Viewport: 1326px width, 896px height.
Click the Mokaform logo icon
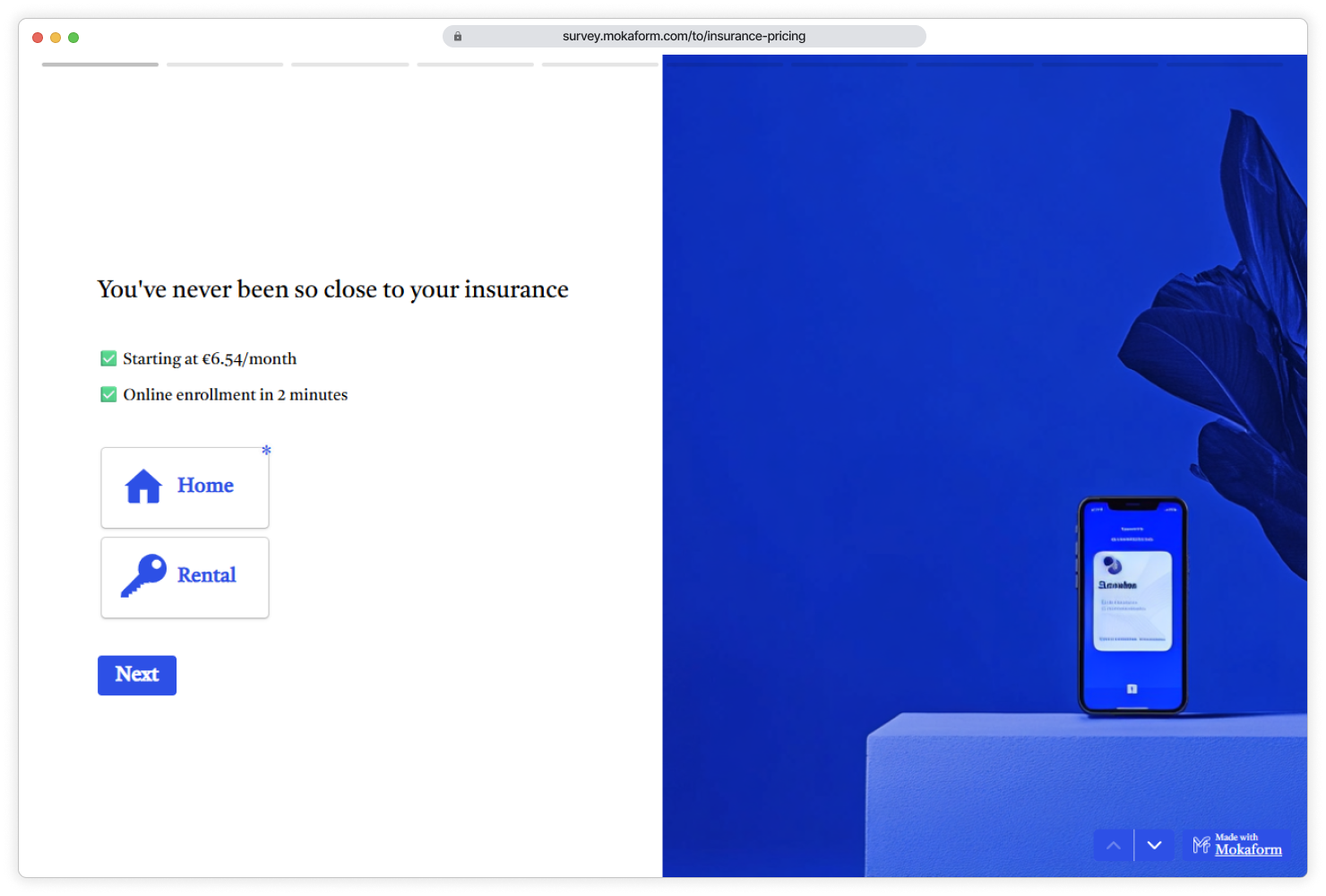click(1201, 844)
